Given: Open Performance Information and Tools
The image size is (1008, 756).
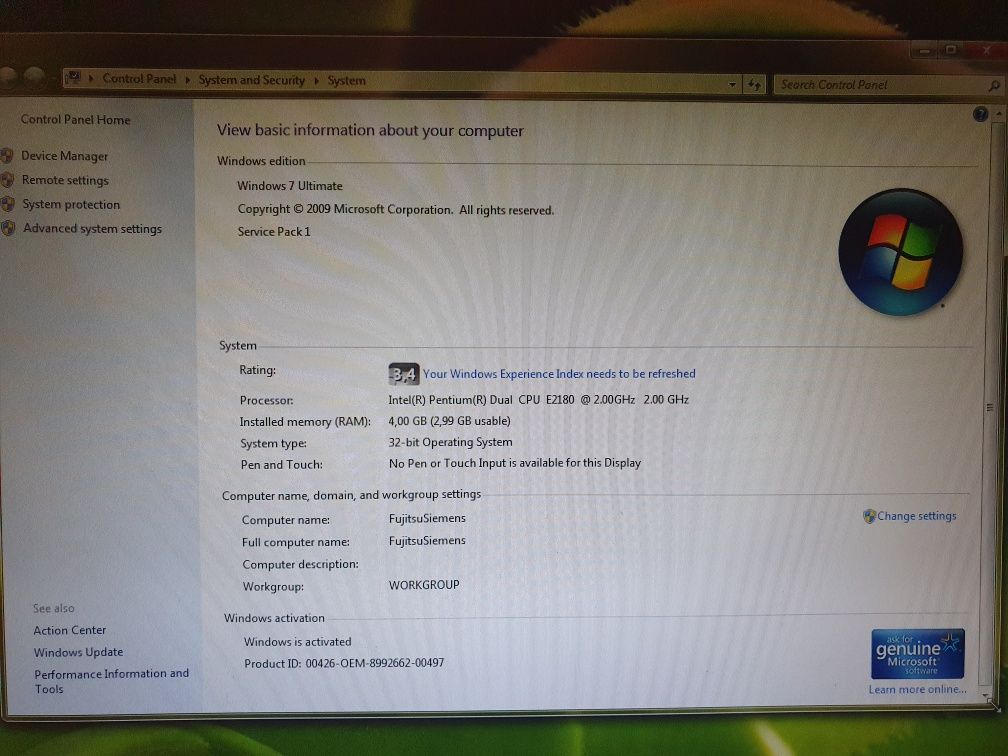Looking at the screenshot, I should pyautogui.click(x=111, y=681).
